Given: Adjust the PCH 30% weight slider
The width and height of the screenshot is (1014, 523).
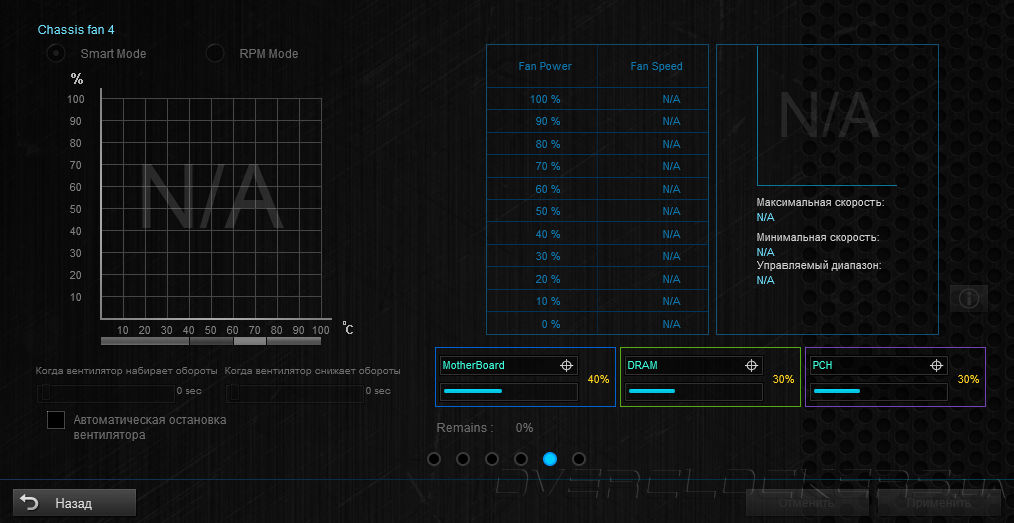Looking at the screenshot, I should pos(879,392).
